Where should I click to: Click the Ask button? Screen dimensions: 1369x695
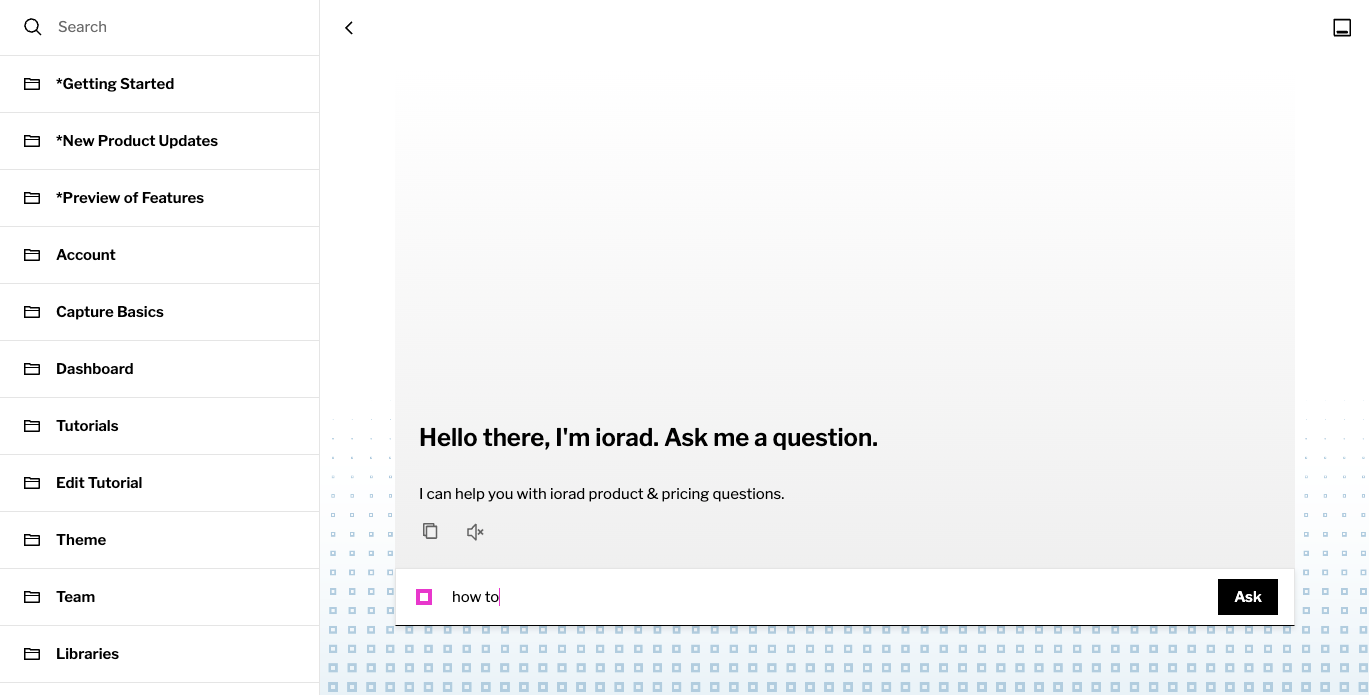click(x=1247, y=597)
